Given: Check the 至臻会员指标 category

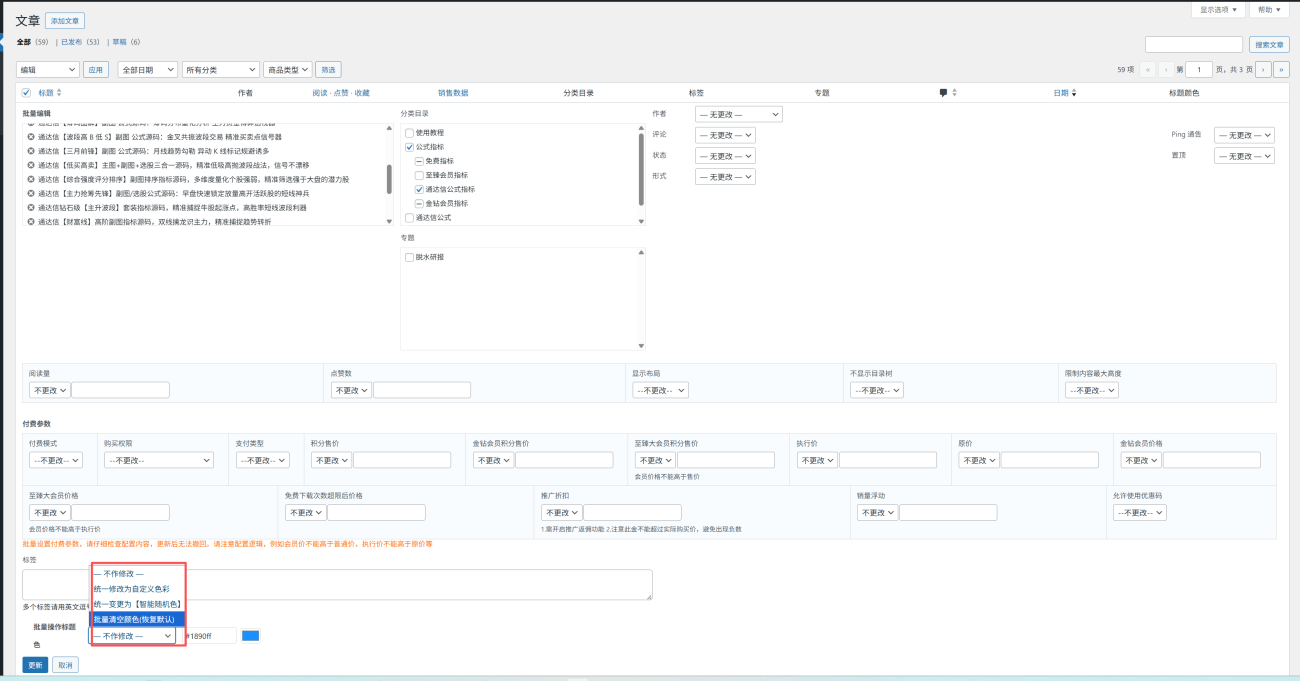Looking at the screenshot, I should tap(419, 174).
